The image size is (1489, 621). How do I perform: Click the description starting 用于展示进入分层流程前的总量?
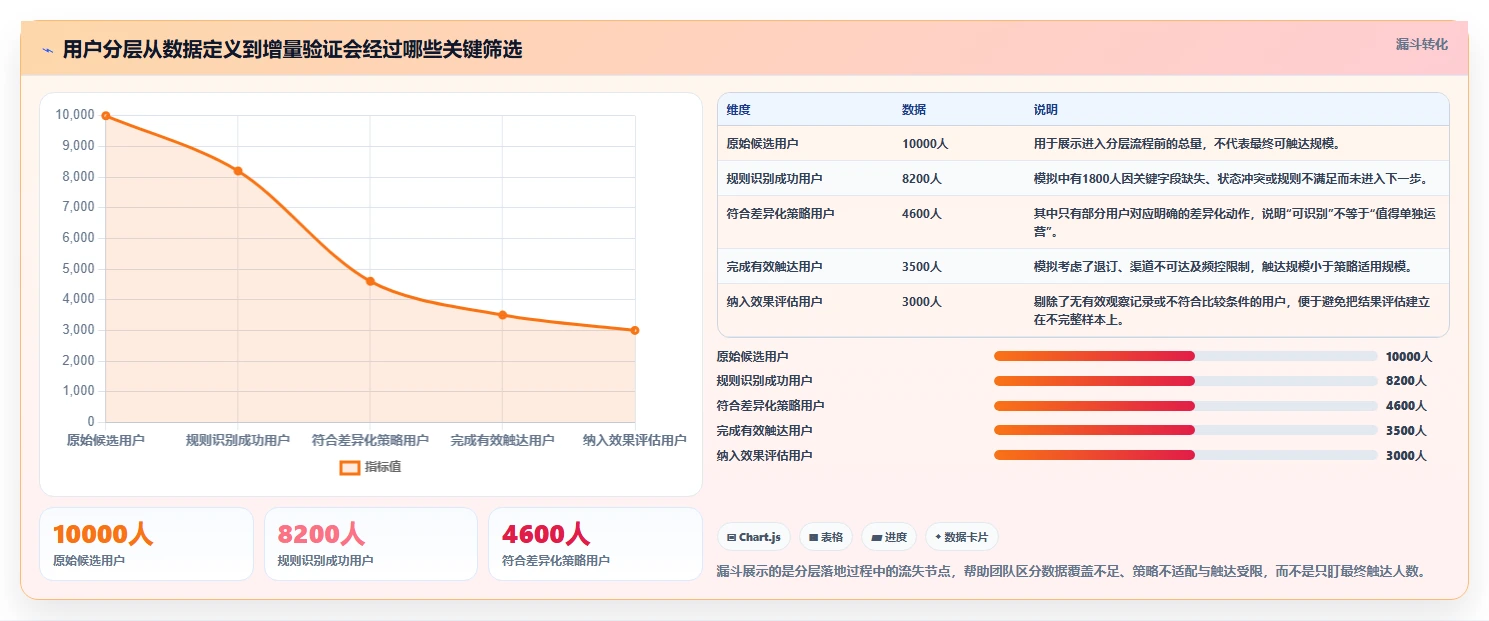tap(1187, 144)
